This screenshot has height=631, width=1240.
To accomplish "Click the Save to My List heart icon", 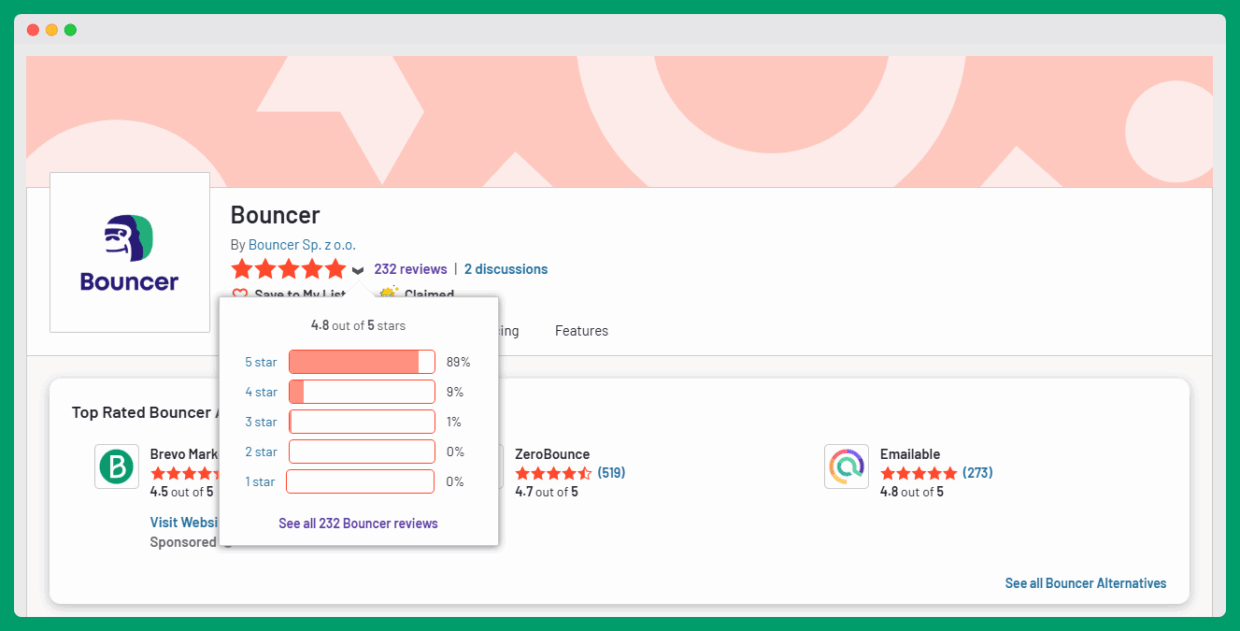I will tap(240, 293).
